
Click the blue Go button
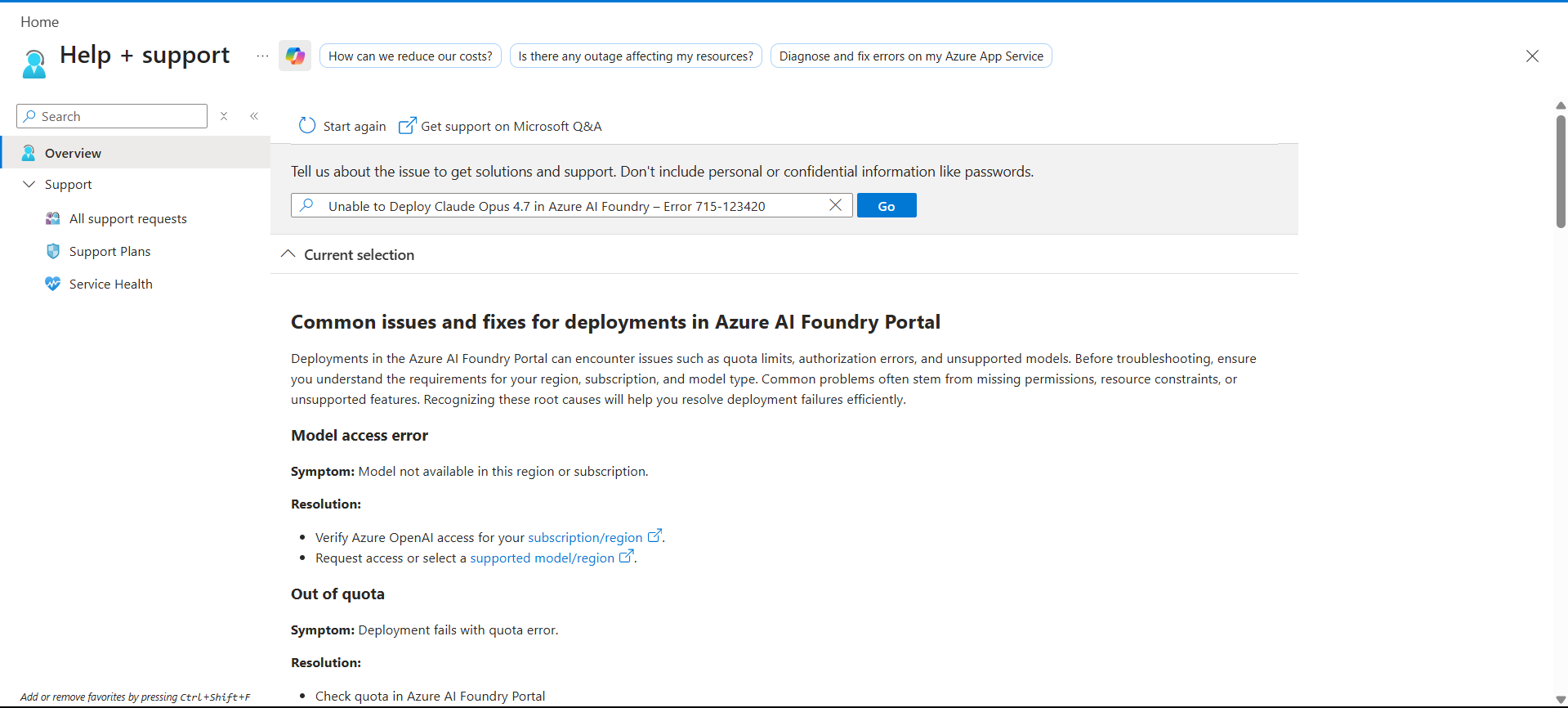point(887,205)
